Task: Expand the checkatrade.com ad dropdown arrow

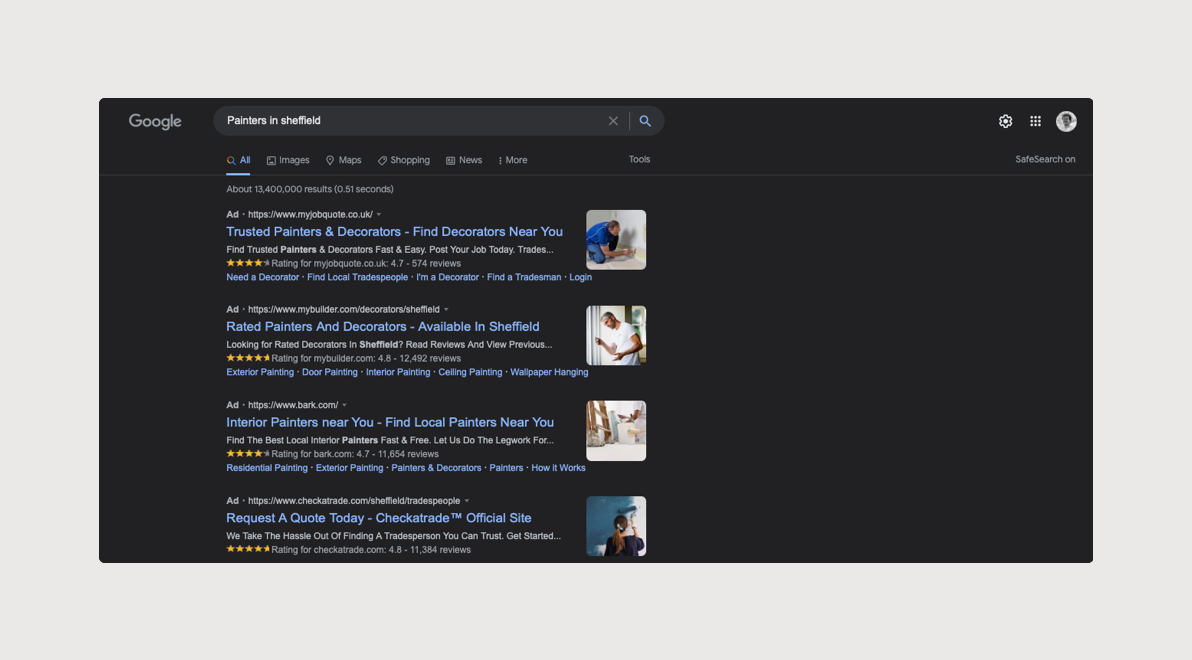Action: tap(467, 501)
